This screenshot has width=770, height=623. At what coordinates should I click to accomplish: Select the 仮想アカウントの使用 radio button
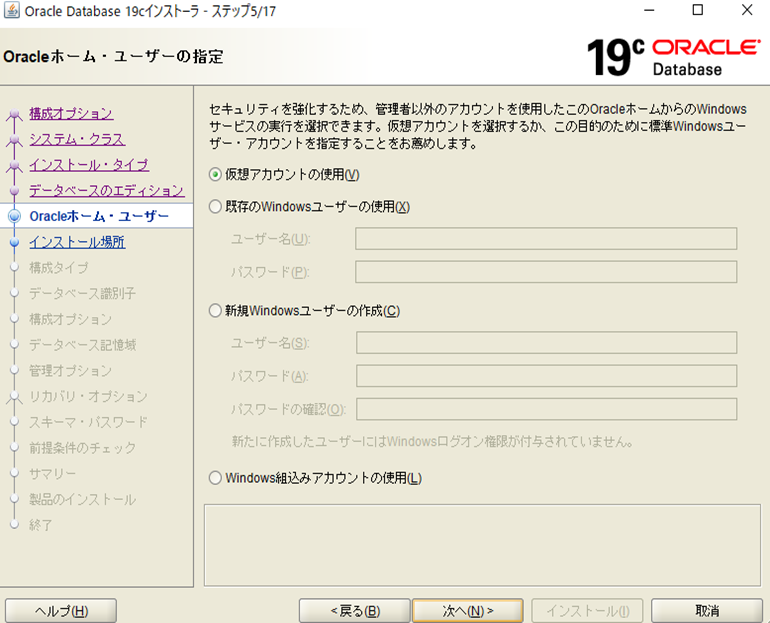[x=215, y=174]
